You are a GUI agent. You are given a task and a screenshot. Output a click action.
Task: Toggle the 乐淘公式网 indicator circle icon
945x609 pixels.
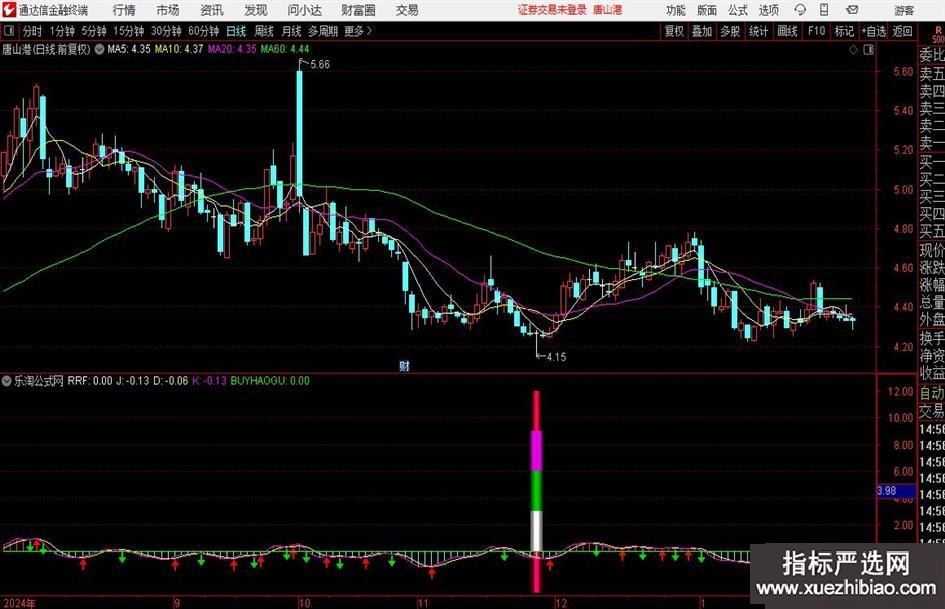(7, 381)
